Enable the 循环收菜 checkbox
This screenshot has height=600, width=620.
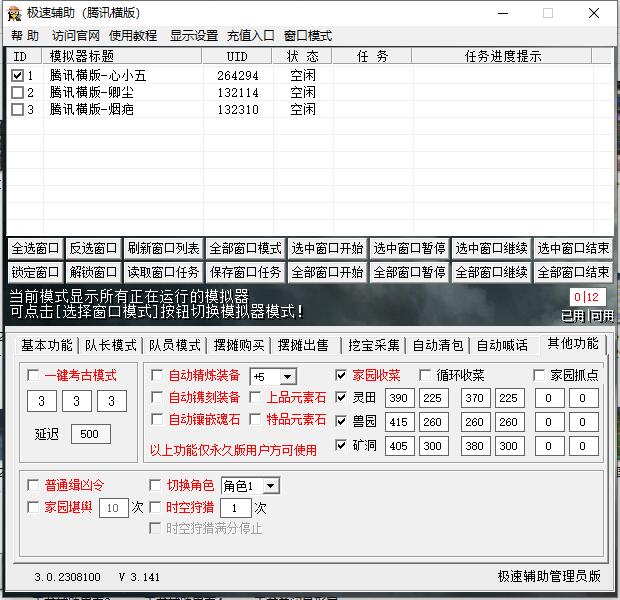(425, 375)
